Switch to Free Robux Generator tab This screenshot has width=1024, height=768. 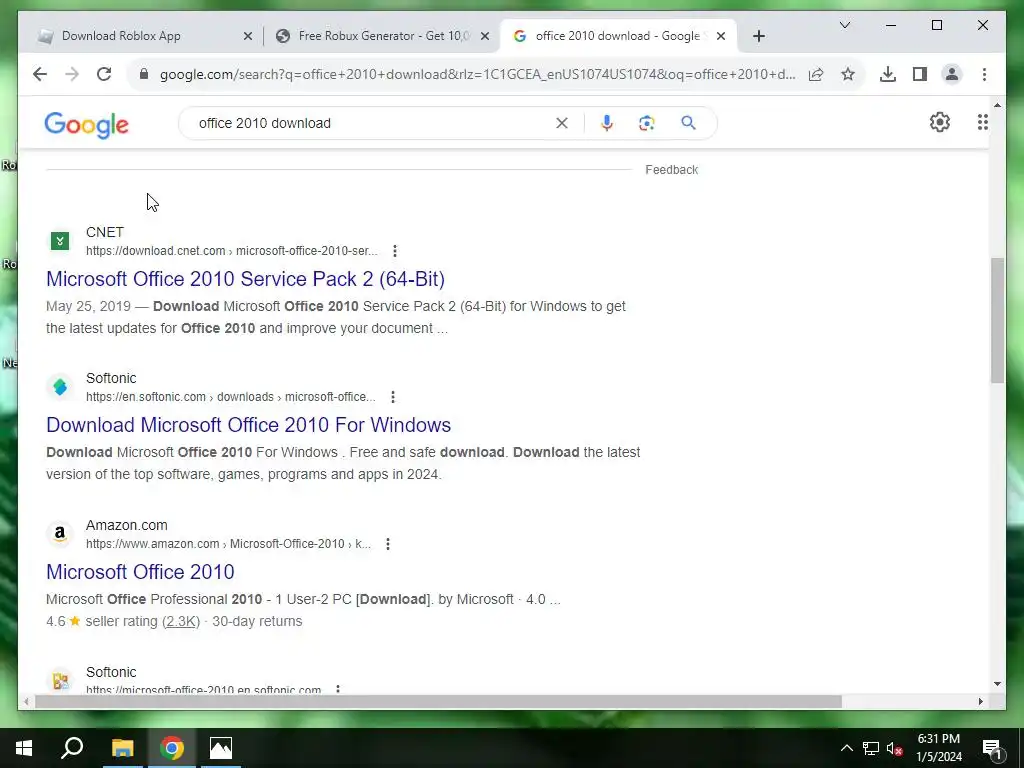[384, 36]
